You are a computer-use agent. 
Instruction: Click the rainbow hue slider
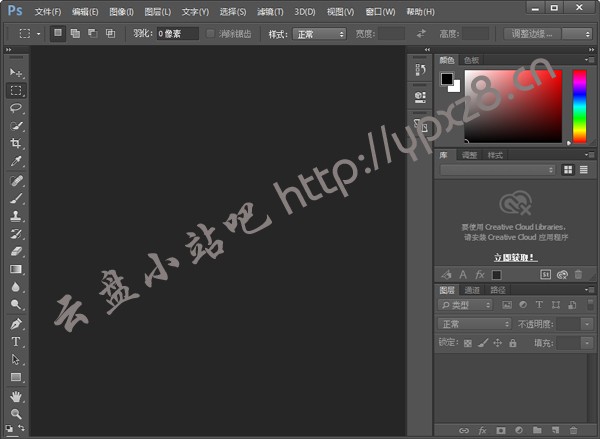click(579, 106)
